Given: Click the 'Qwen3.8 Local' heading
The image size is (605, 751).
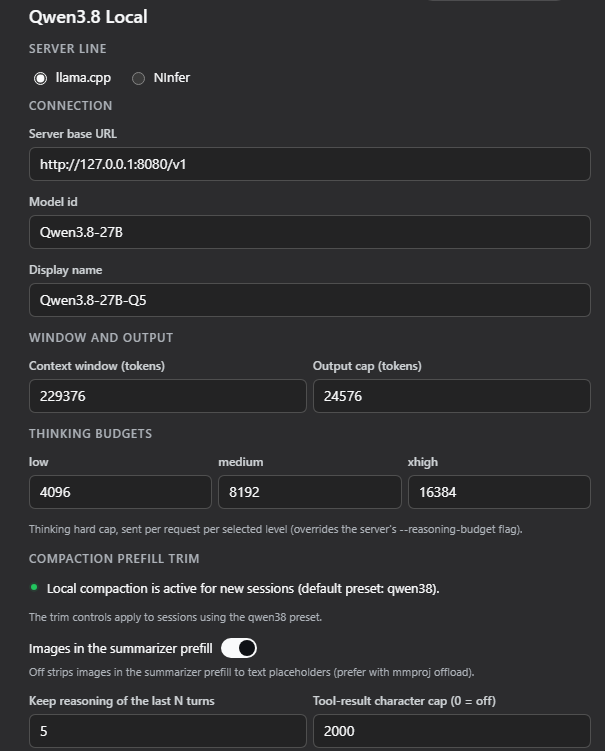Looking at the screenshot, I should click(x=88, y=17).
